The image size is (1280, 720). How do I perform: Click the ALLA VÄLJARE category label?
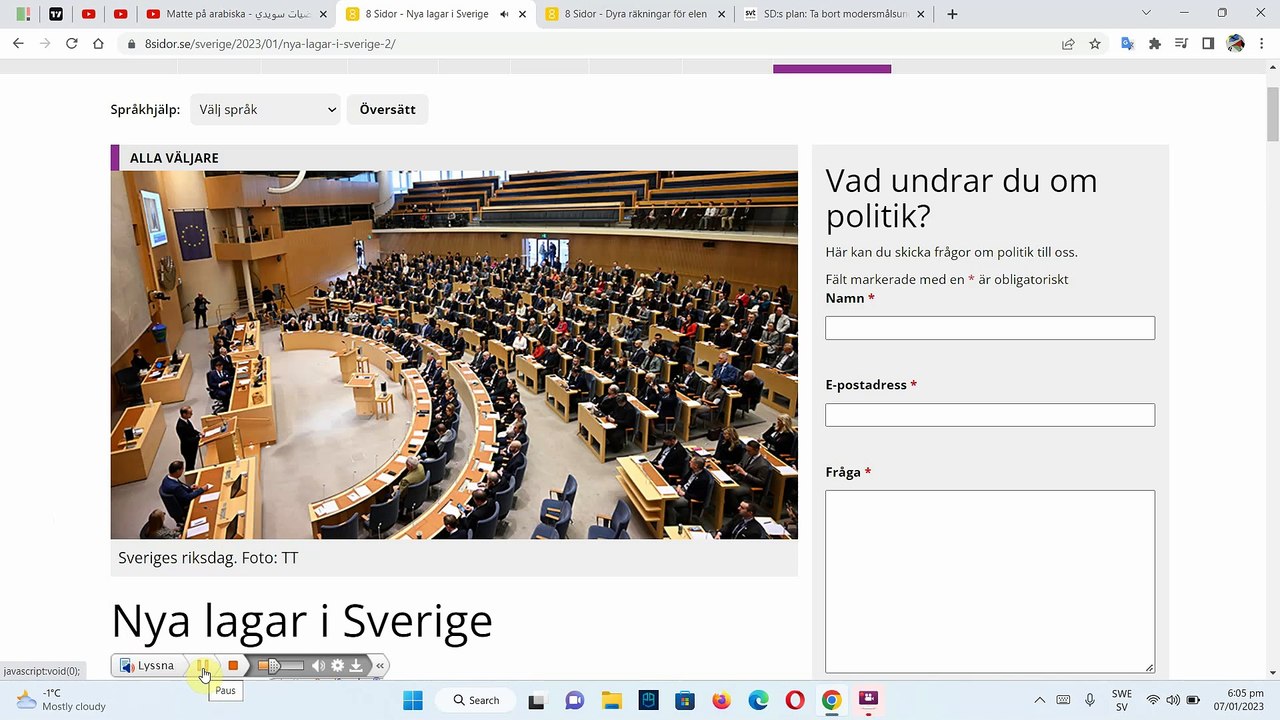tap(174, 158)
